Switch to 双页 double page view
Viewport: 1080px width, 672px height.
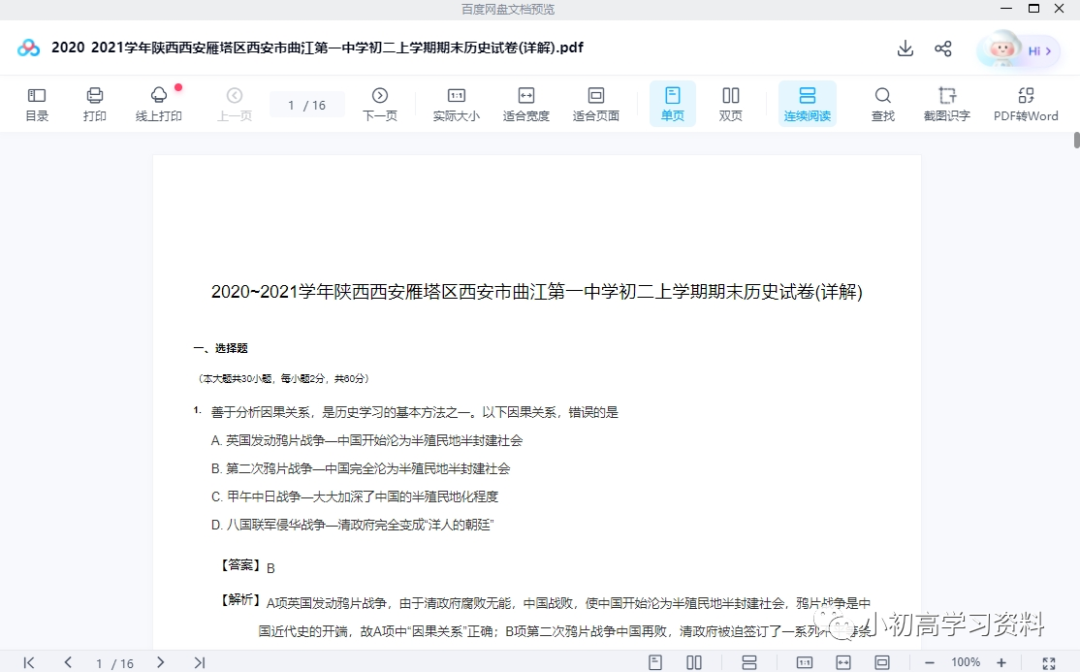click(x=730, y=105)
